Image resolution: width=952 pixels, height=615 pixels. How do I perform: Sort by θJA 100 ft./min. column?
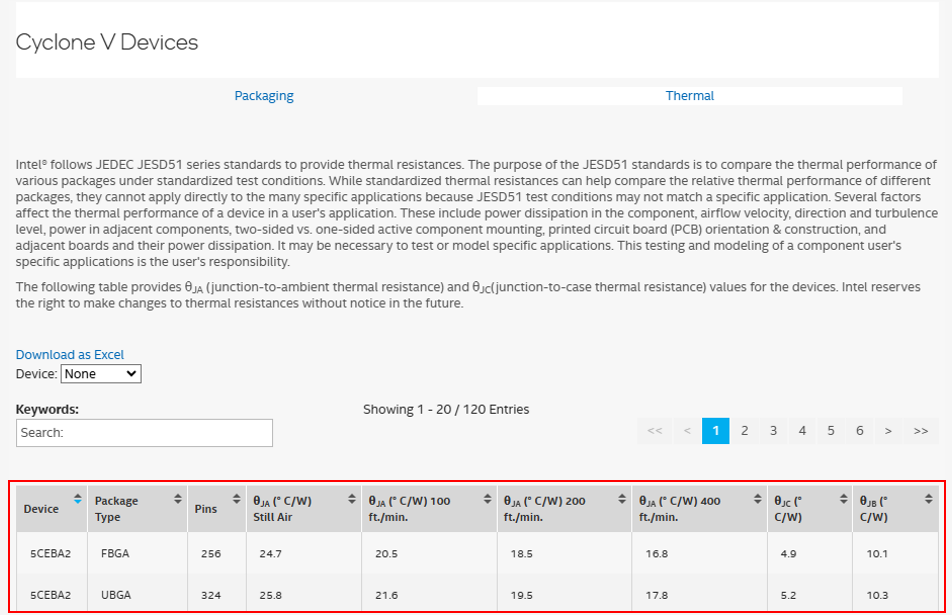pyautogui.click(x=487, y=498)
